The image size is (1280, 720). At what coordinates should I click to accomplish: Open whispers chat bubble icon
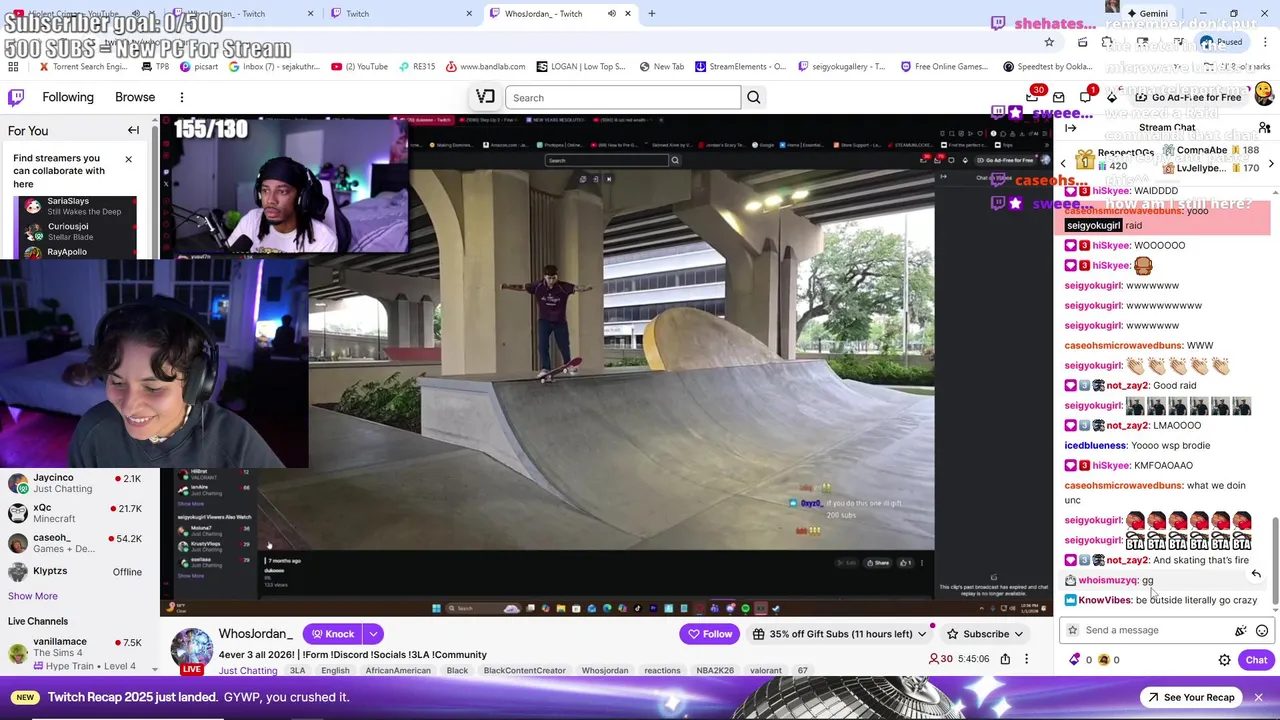[1086, 97]
